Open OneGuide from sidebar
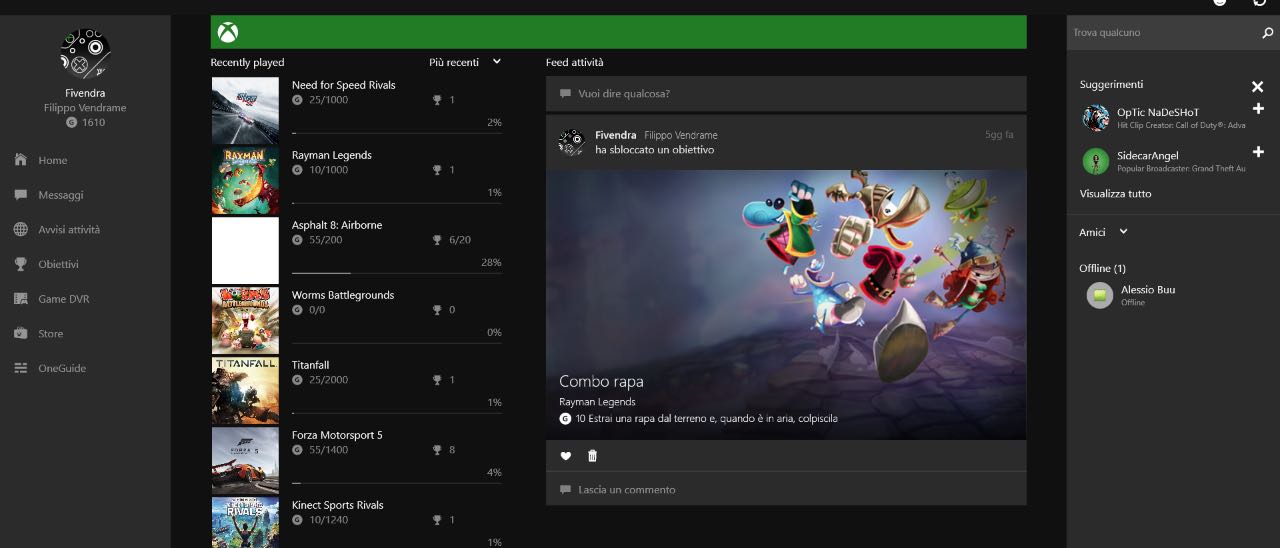Viewport: 1280px width, 548px height. coord(49,368)
